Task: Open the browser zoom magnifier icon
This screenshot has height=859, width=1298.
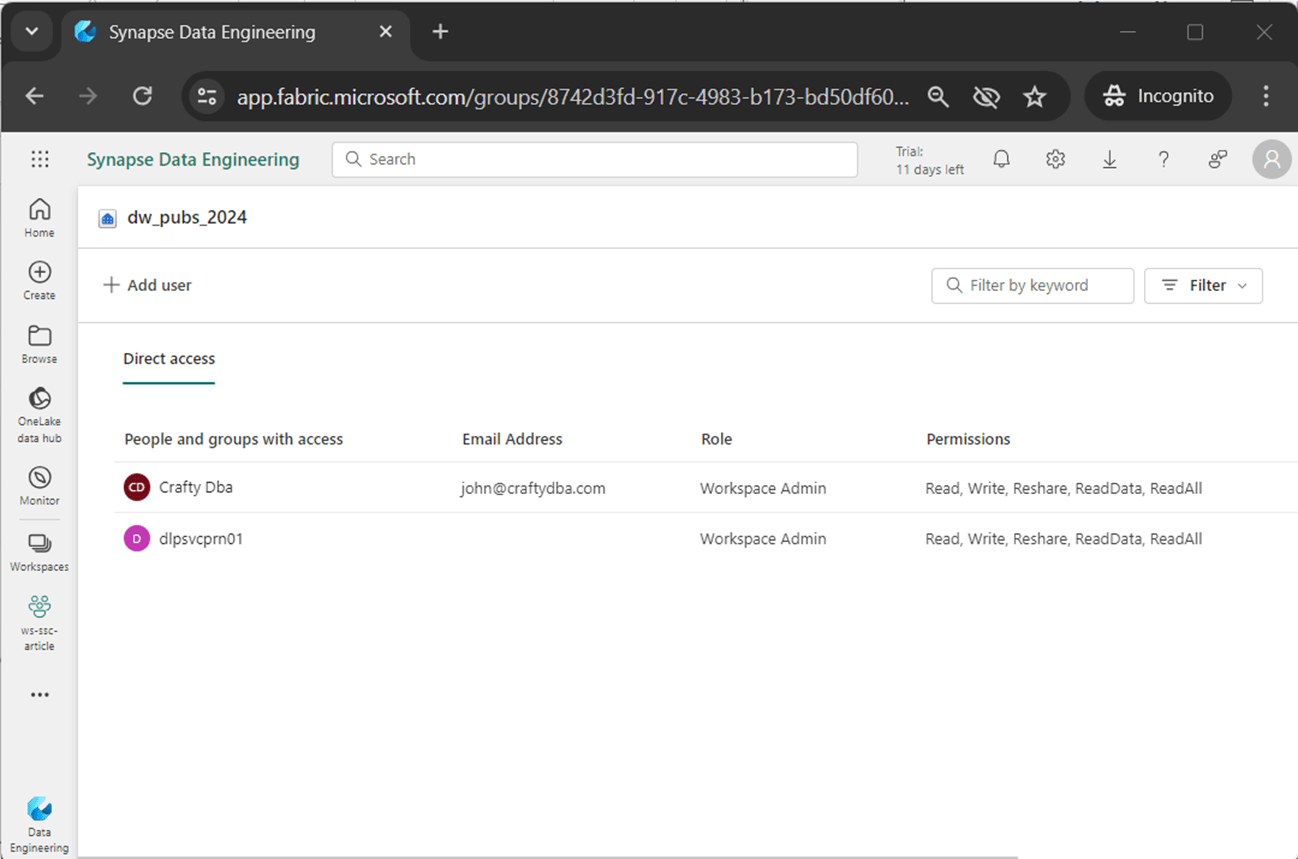Action: coord(938,96)
